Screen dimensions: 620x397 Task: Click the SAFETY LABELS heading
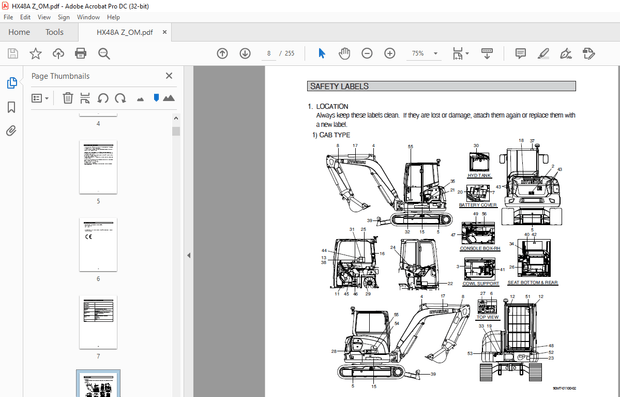339,86
